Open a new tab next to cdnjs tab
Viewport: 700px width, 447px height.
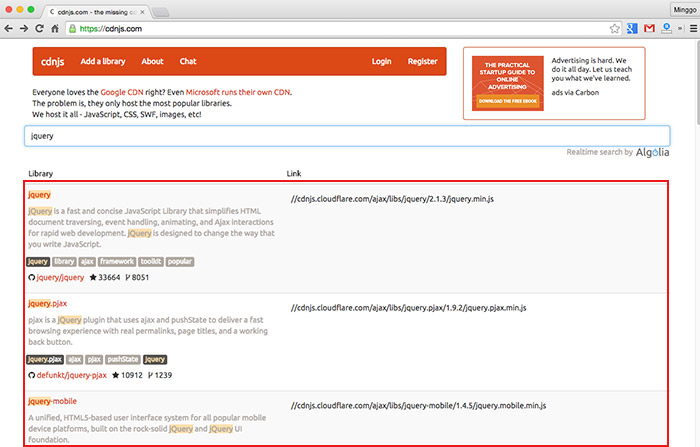coord(161,13)
